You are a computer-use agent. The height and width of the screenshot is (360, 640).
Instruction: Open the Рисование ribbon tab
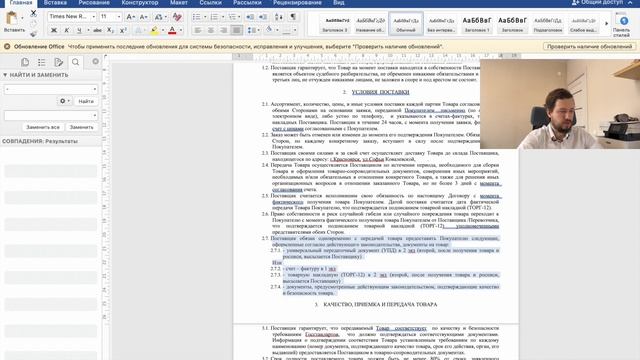[94, 3]
